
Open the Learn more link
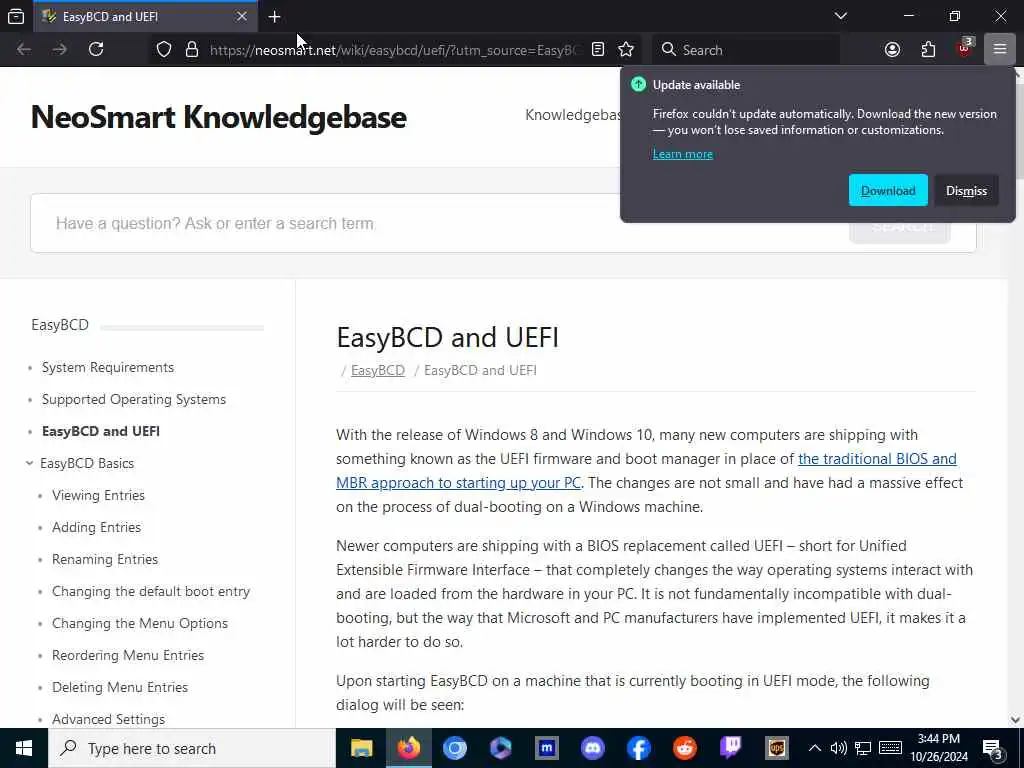tap(682, 154)
